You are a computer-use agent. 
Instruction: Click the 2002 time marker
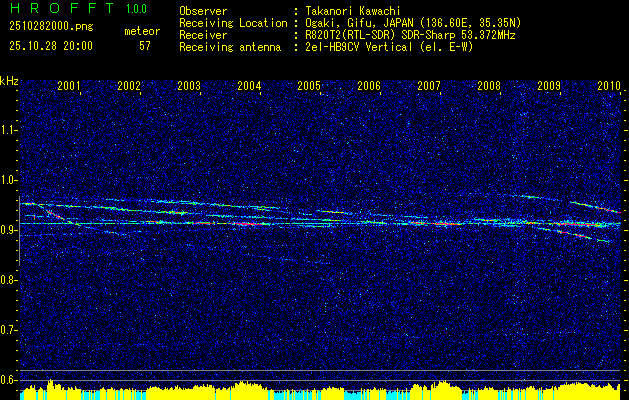coord(129,85)
